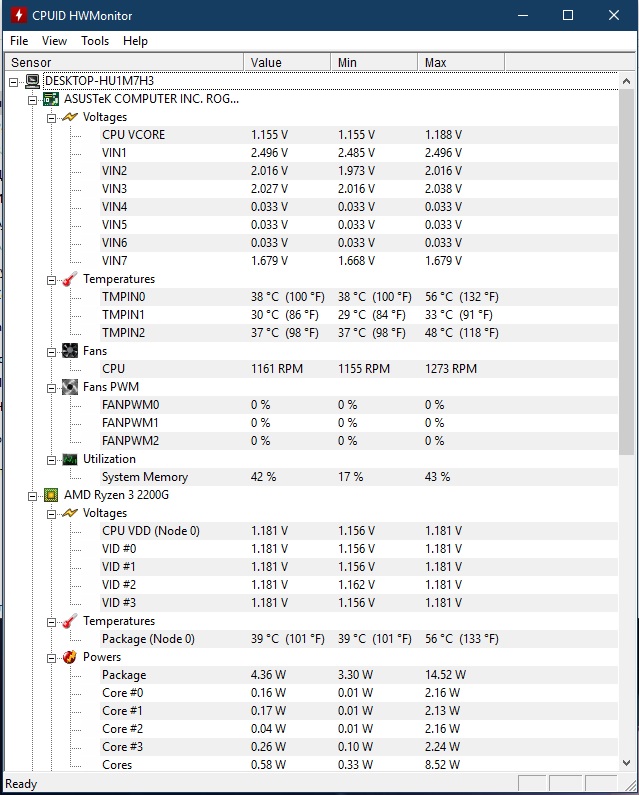Click the Fans PWM icon
This screenshot has width=639, height=795.
tap(69, 387)
